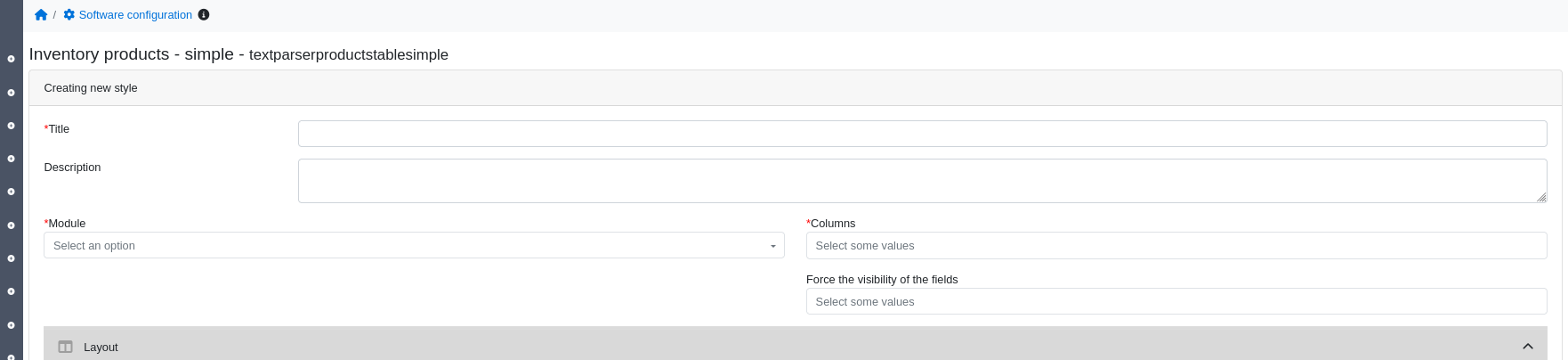This screenshot has height=360, width=1568.
Task: Open the Software configuration breadcrumb link
Action: point(135,15)
